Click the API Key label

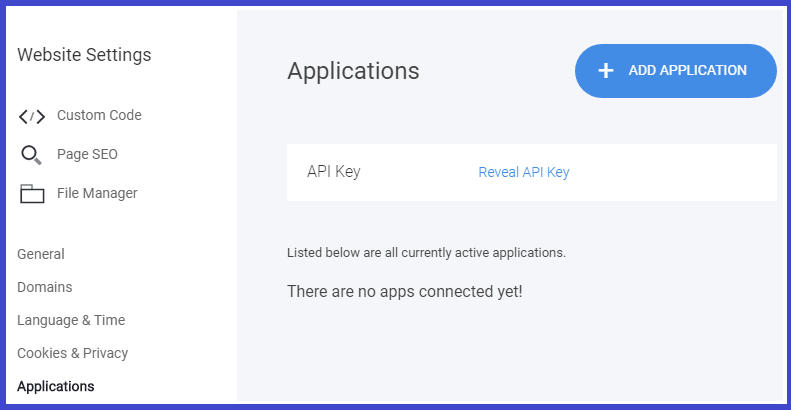[x=333, y=172]
